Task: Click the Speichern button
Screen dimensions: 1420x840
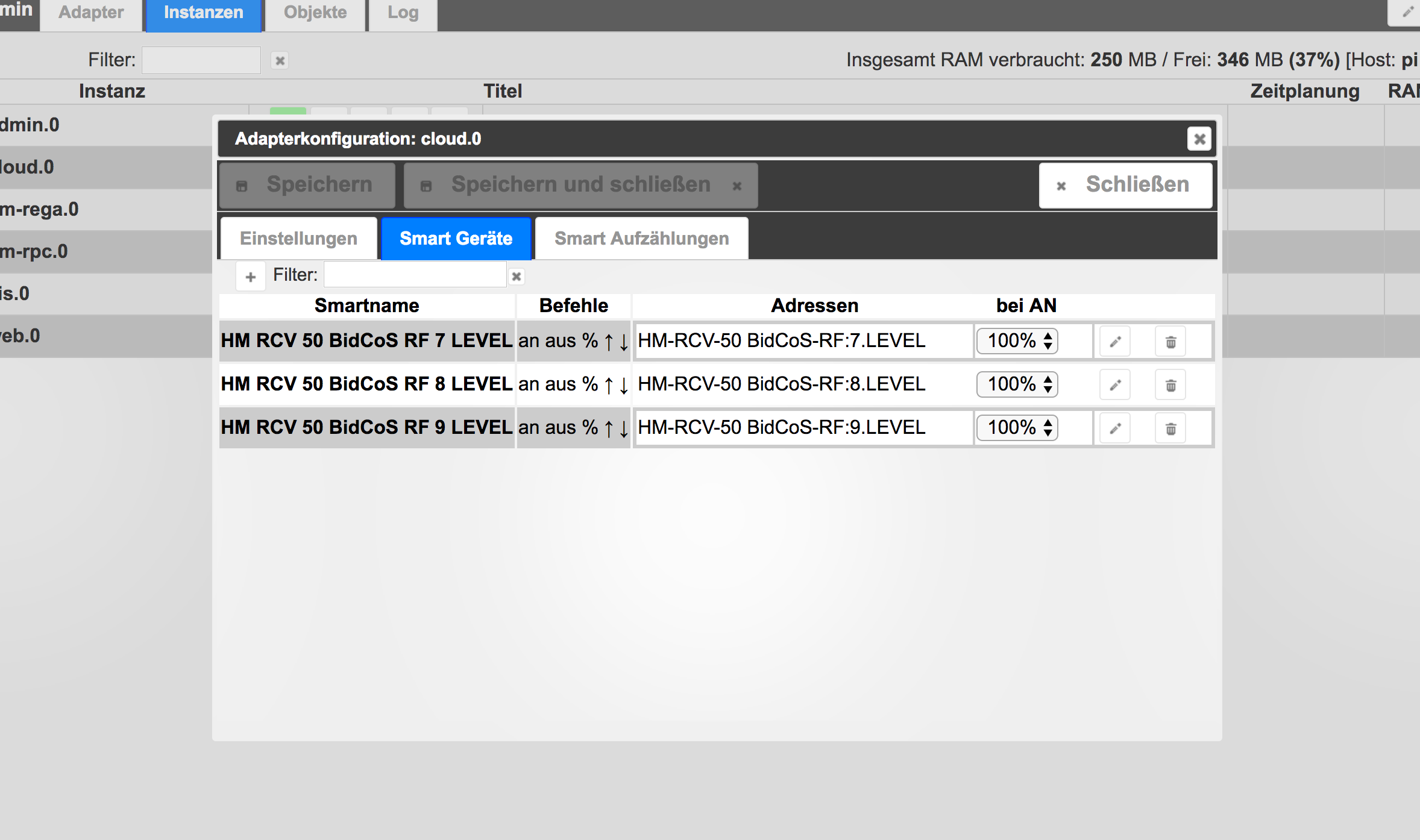Action: [x=307, y=185]
